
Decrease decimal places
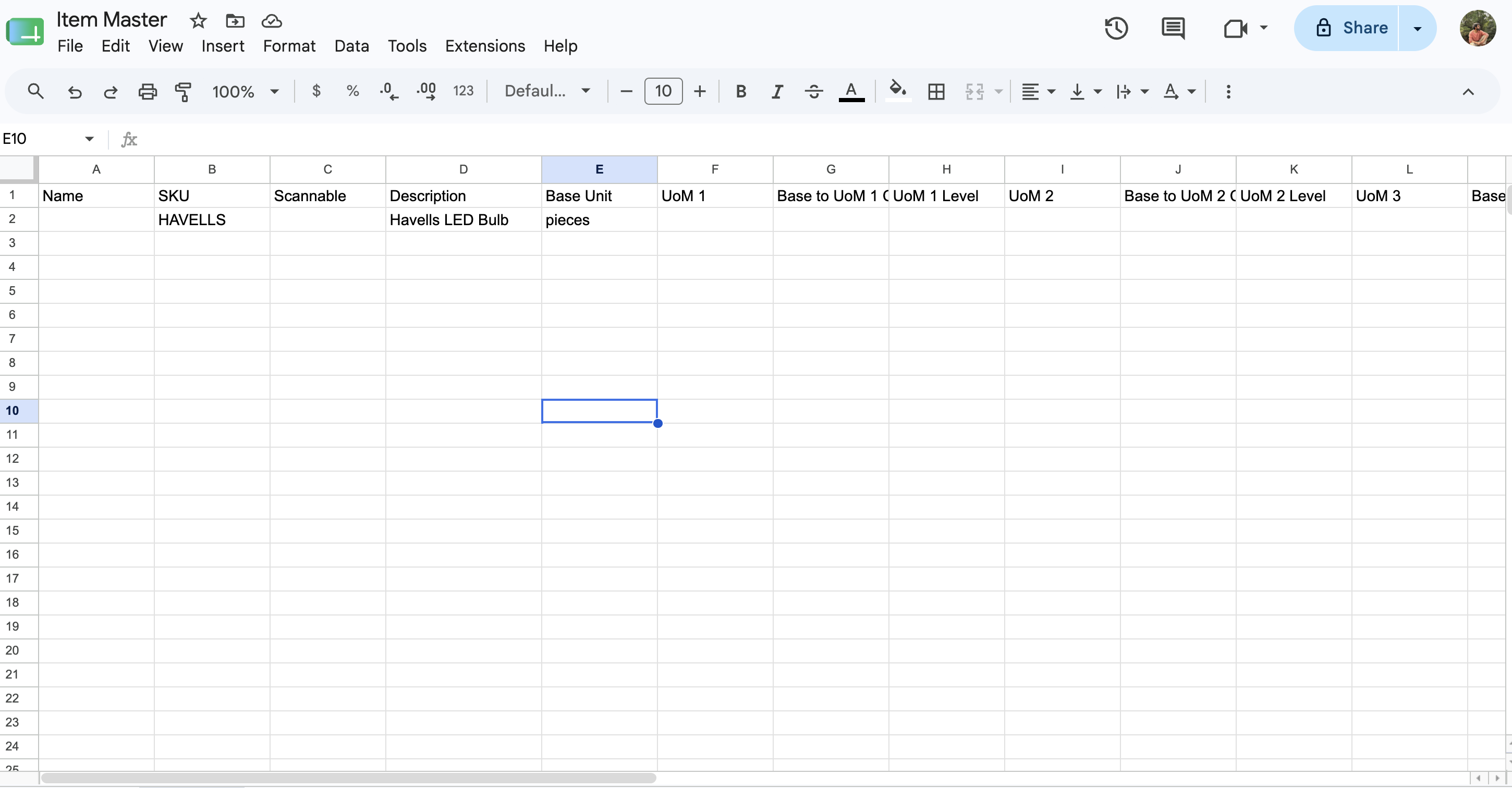[x=388, y=91]
